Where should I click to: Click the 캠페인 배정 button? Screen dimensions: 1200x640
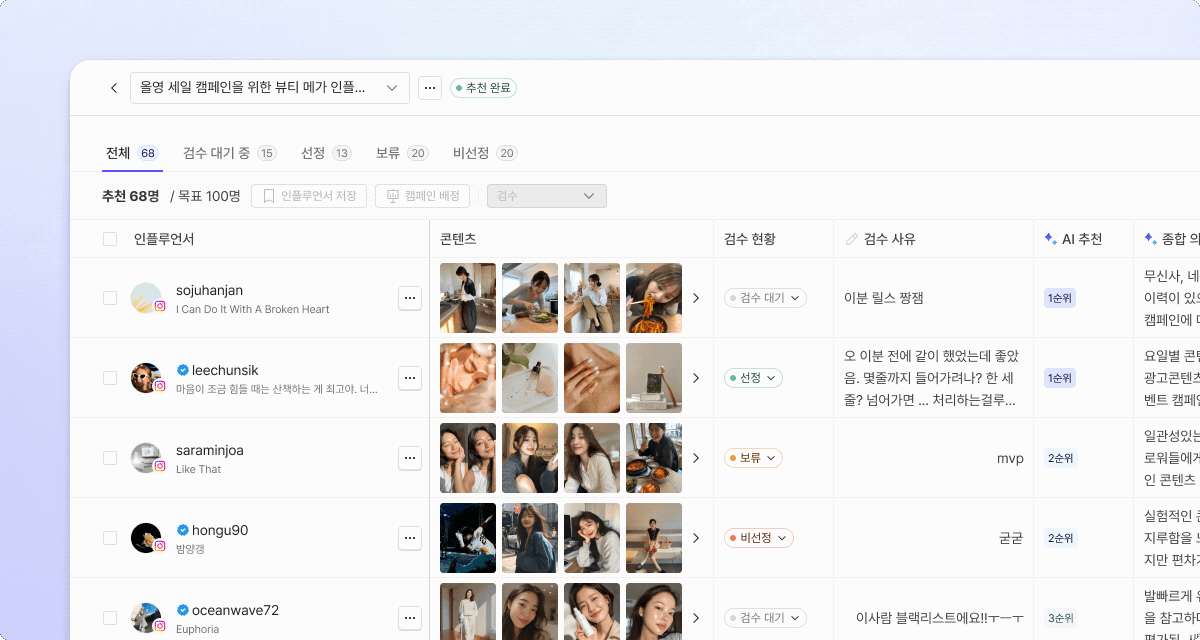pos(422,196)
